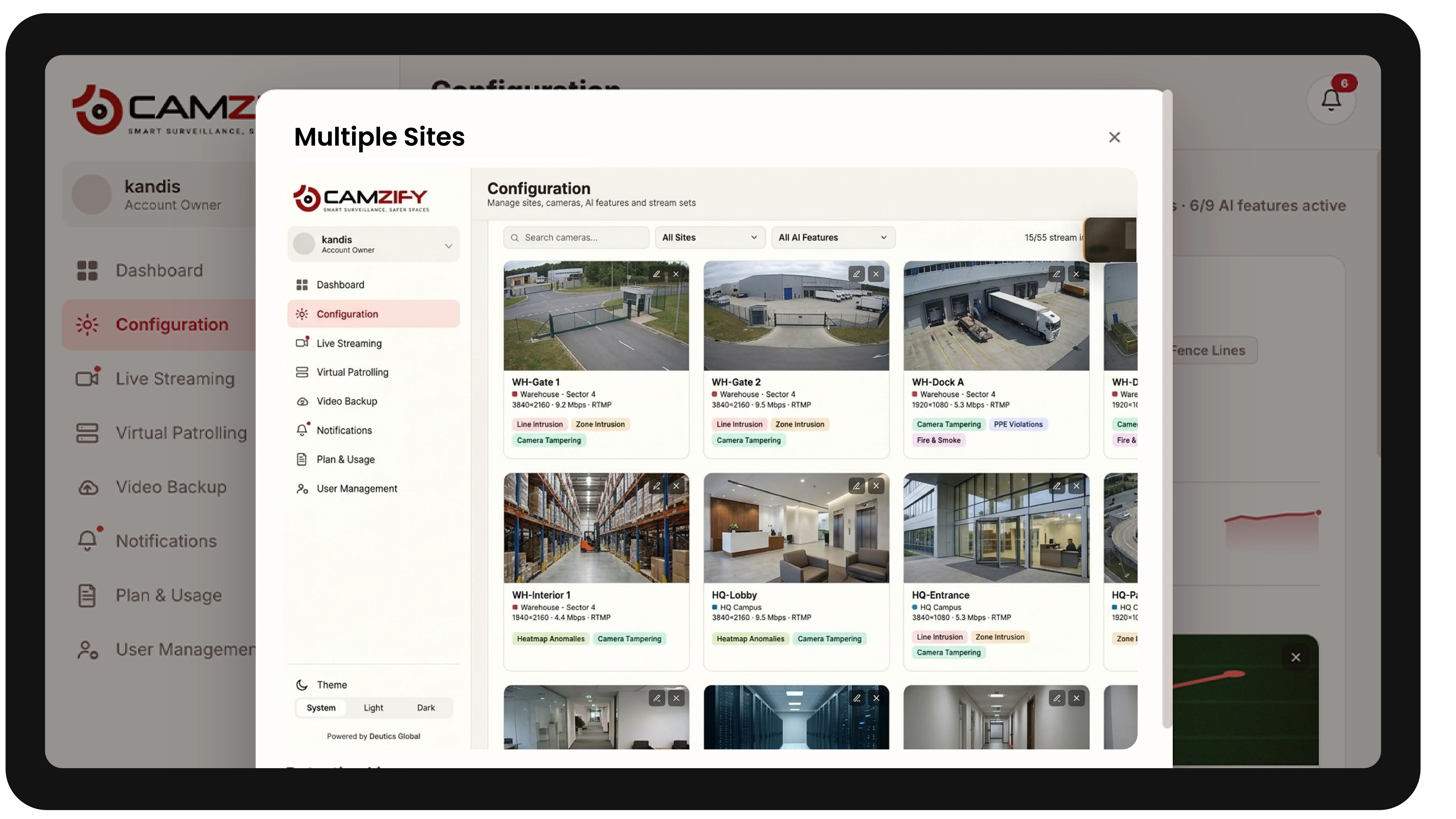
Task: Remove the HQ-Entrance camera
Action: (x=1076, y=486)
